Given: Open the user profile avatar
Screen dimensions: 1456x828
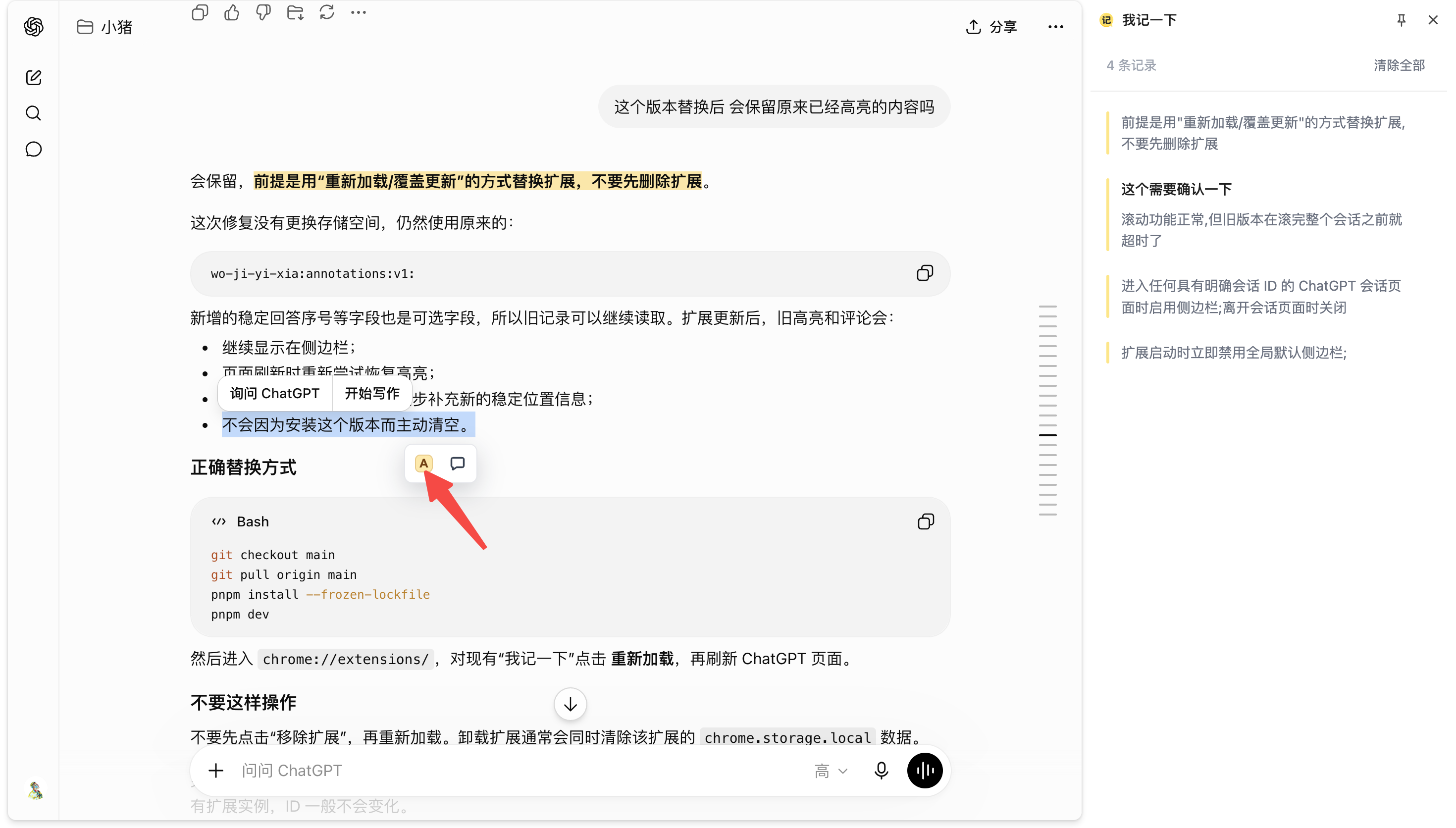Looking at the screenshot, I should [x=35, y=790].
